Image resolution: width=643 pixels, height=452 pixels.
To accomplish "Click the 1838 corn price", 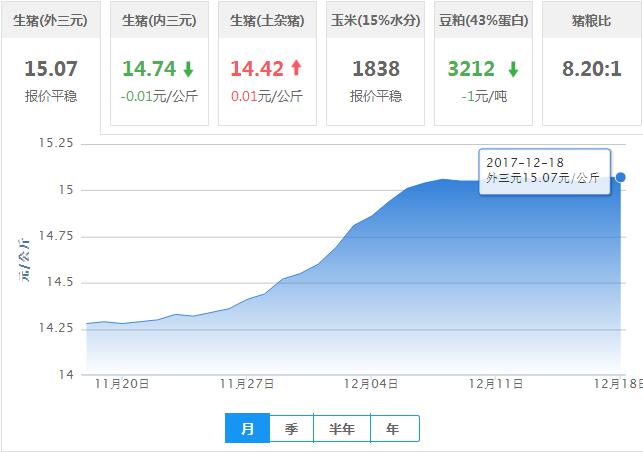I will [376, 68].
